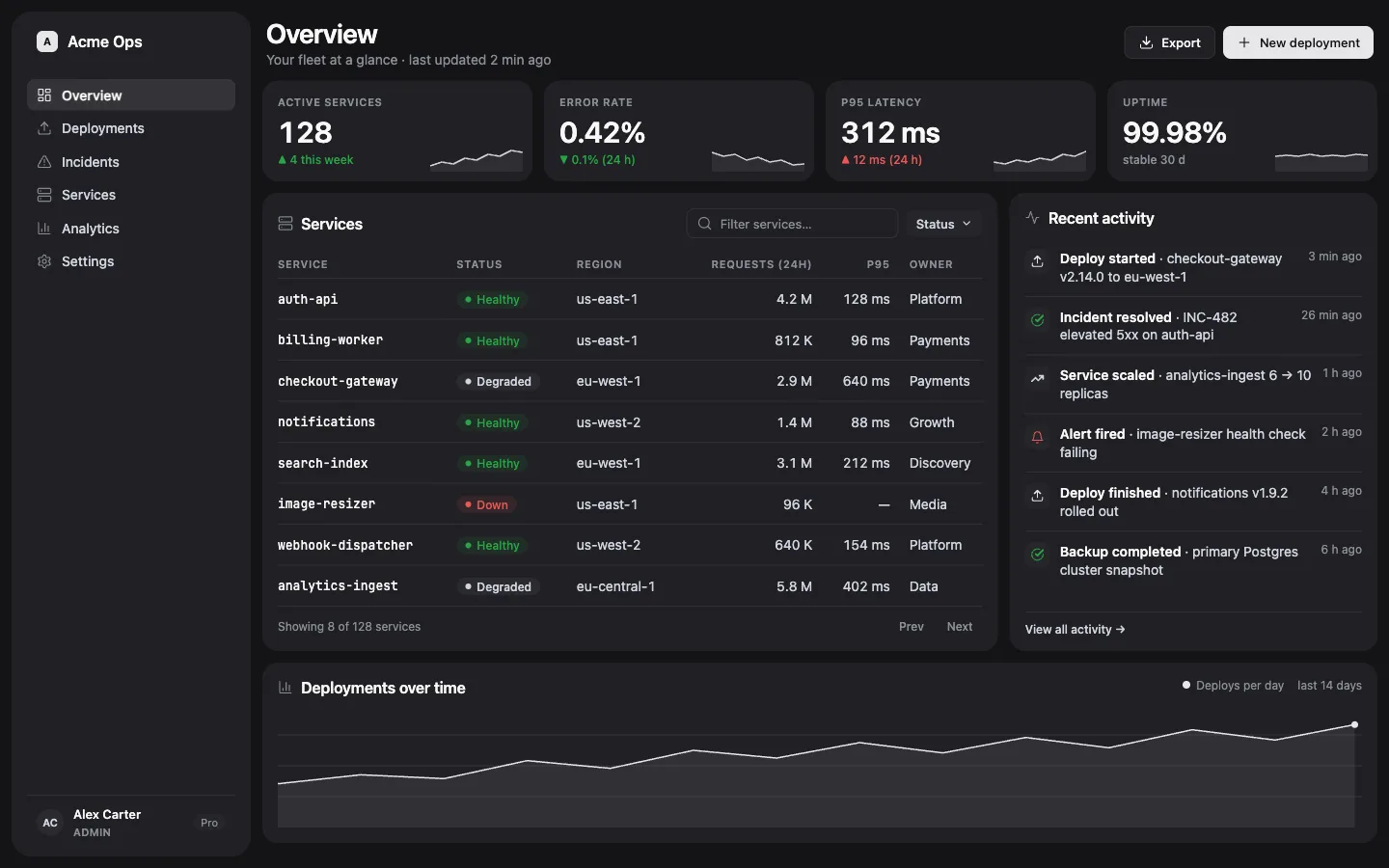Image resolution: width=1389 pixels, height=868 pixels.
Task: Open the Incidents sidebar item
Action: point(131,162)
